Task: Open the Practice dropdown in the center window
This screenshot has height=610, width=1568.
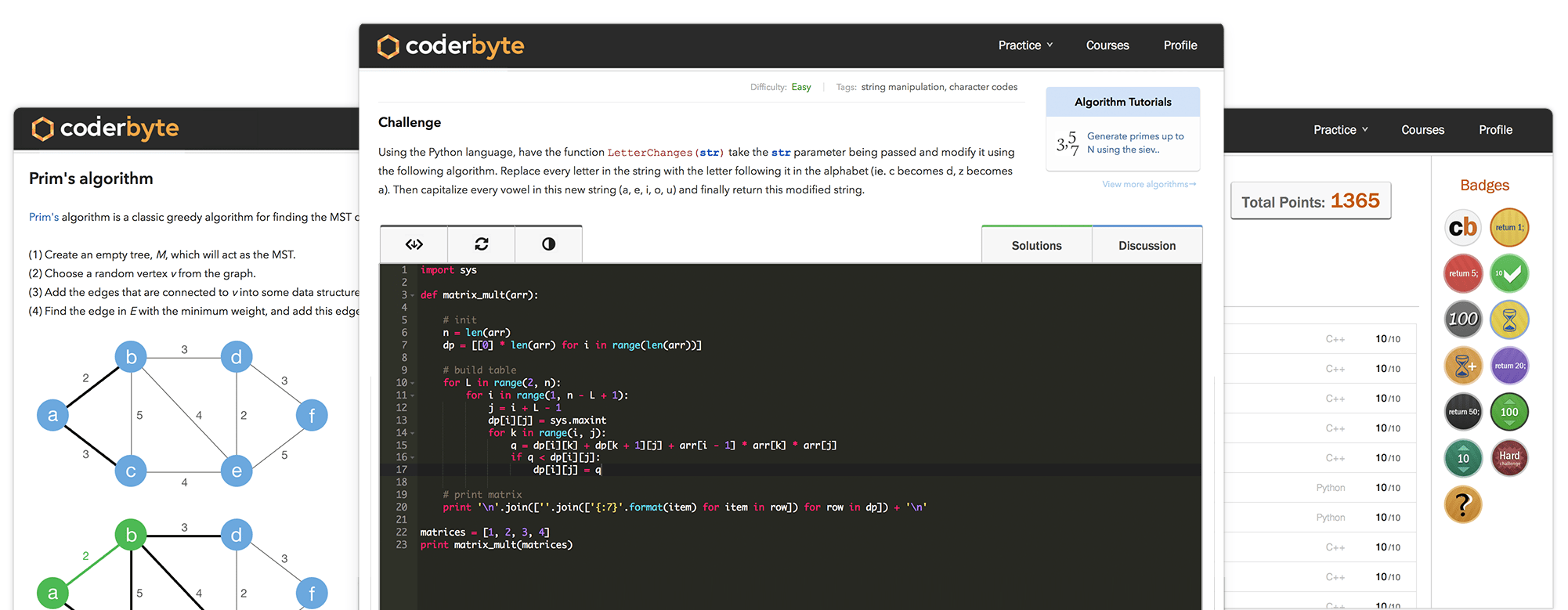Action: (1025, 45)
